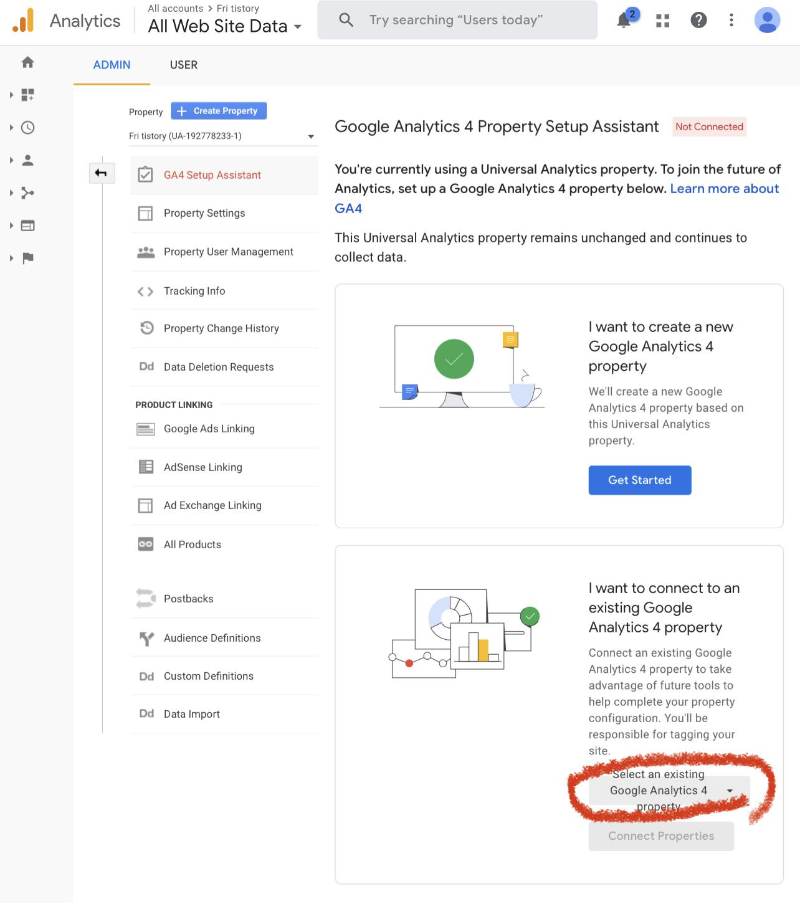Viewport: 800px width, 903px height.
Task: Click the Create Property button
Action: 219,111
